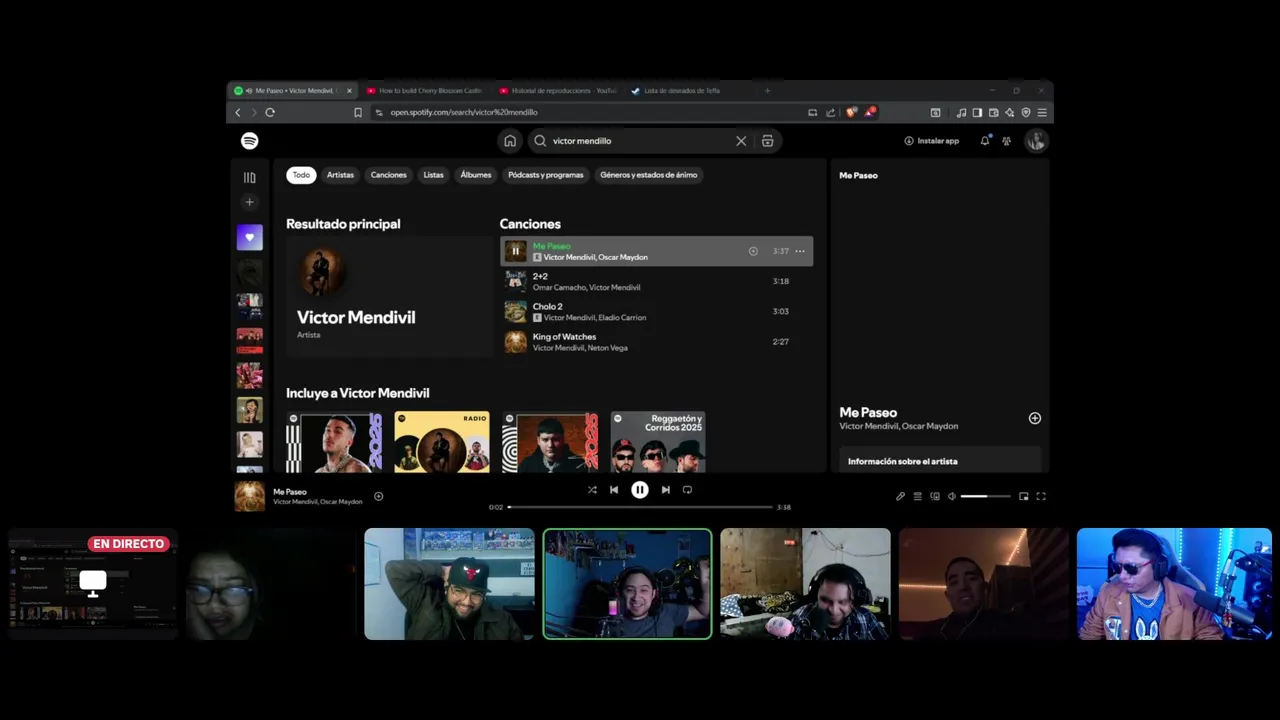Skip to previous track
This screenshot has width=1280, height=720.
coord(614,490)
